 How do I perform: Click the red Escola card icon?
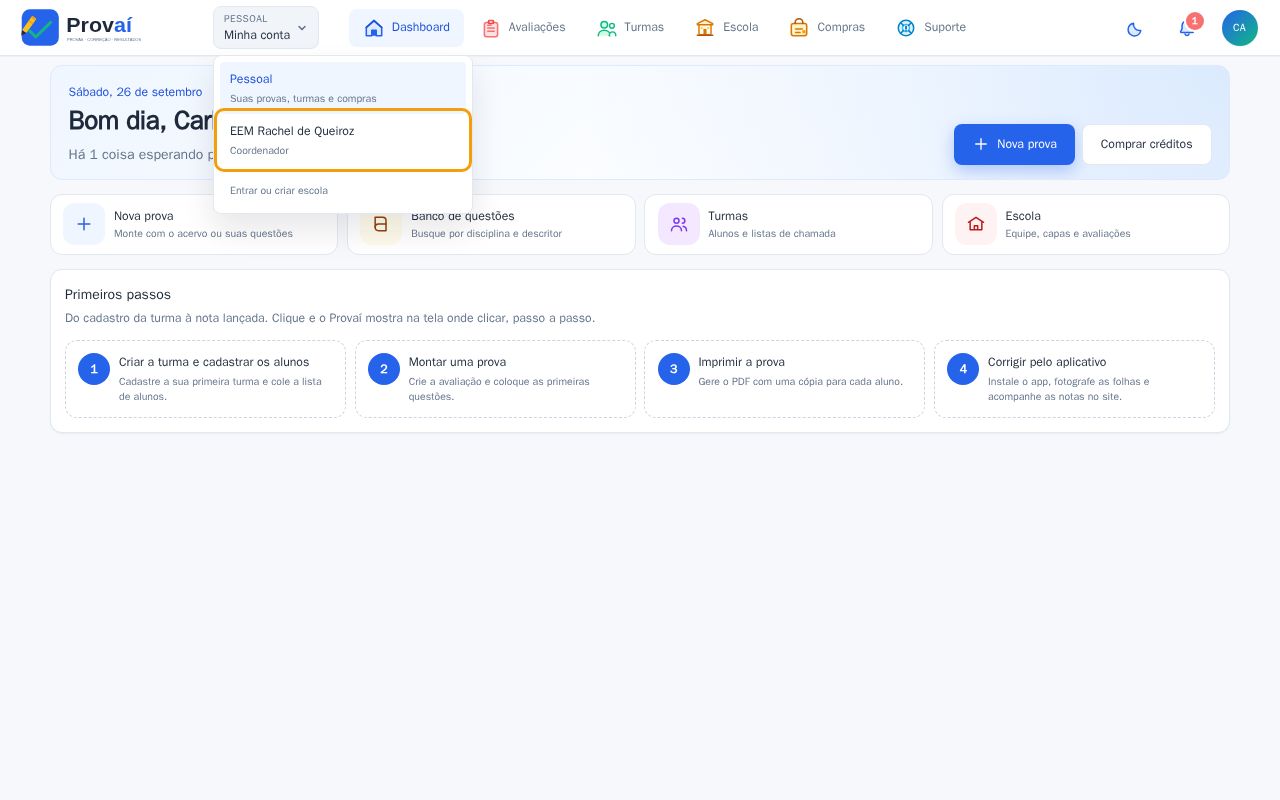(976, 224)
